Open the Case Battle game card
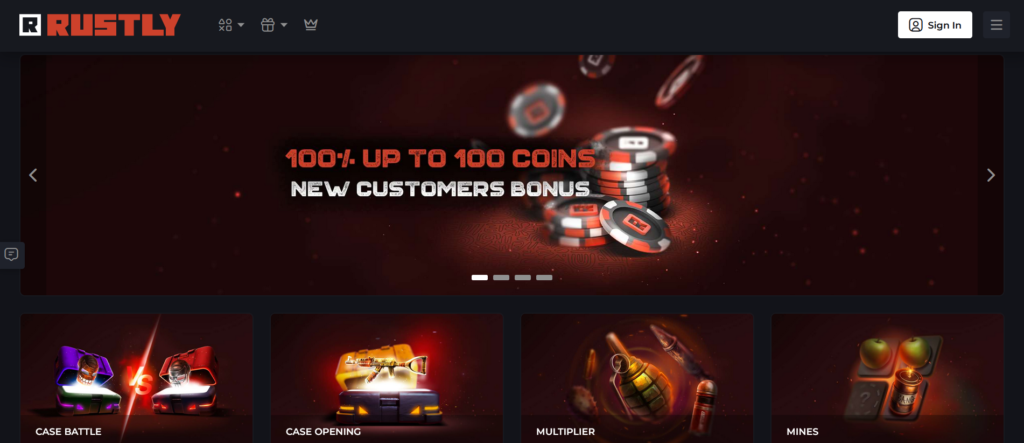 (136, 378)
